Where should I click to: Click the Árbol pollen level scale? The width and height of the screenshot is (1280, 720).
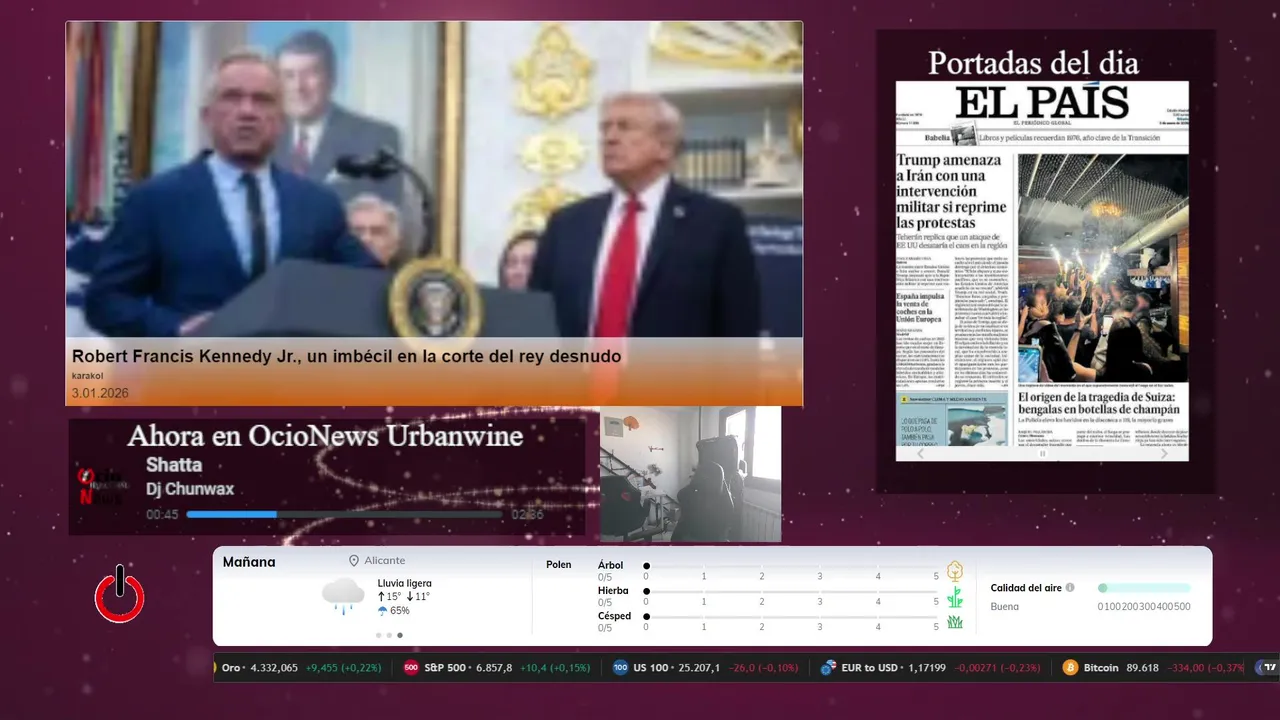pos(792,567)
